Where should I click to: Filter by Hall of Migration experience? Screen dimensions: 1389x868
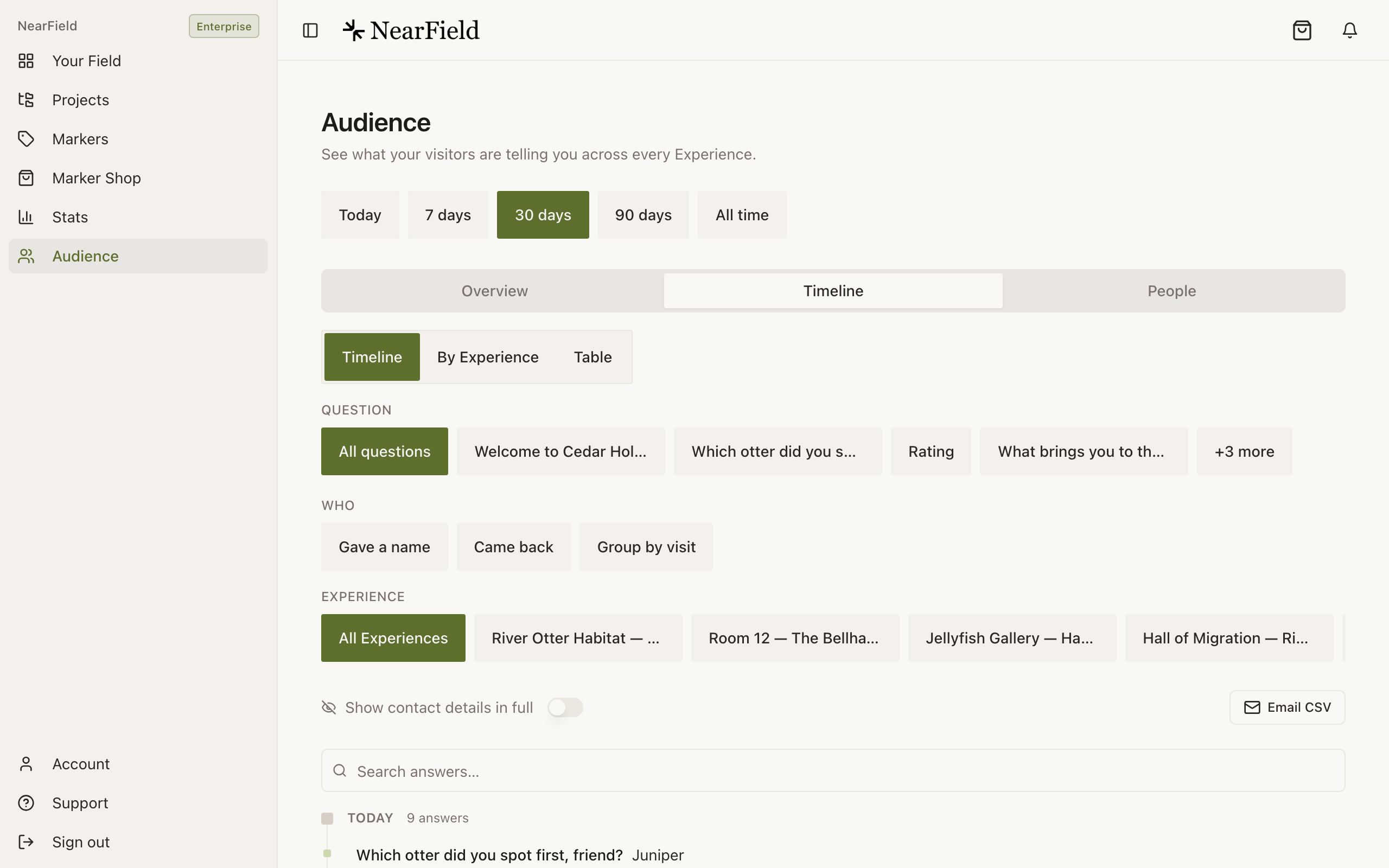pos(1229,638)
